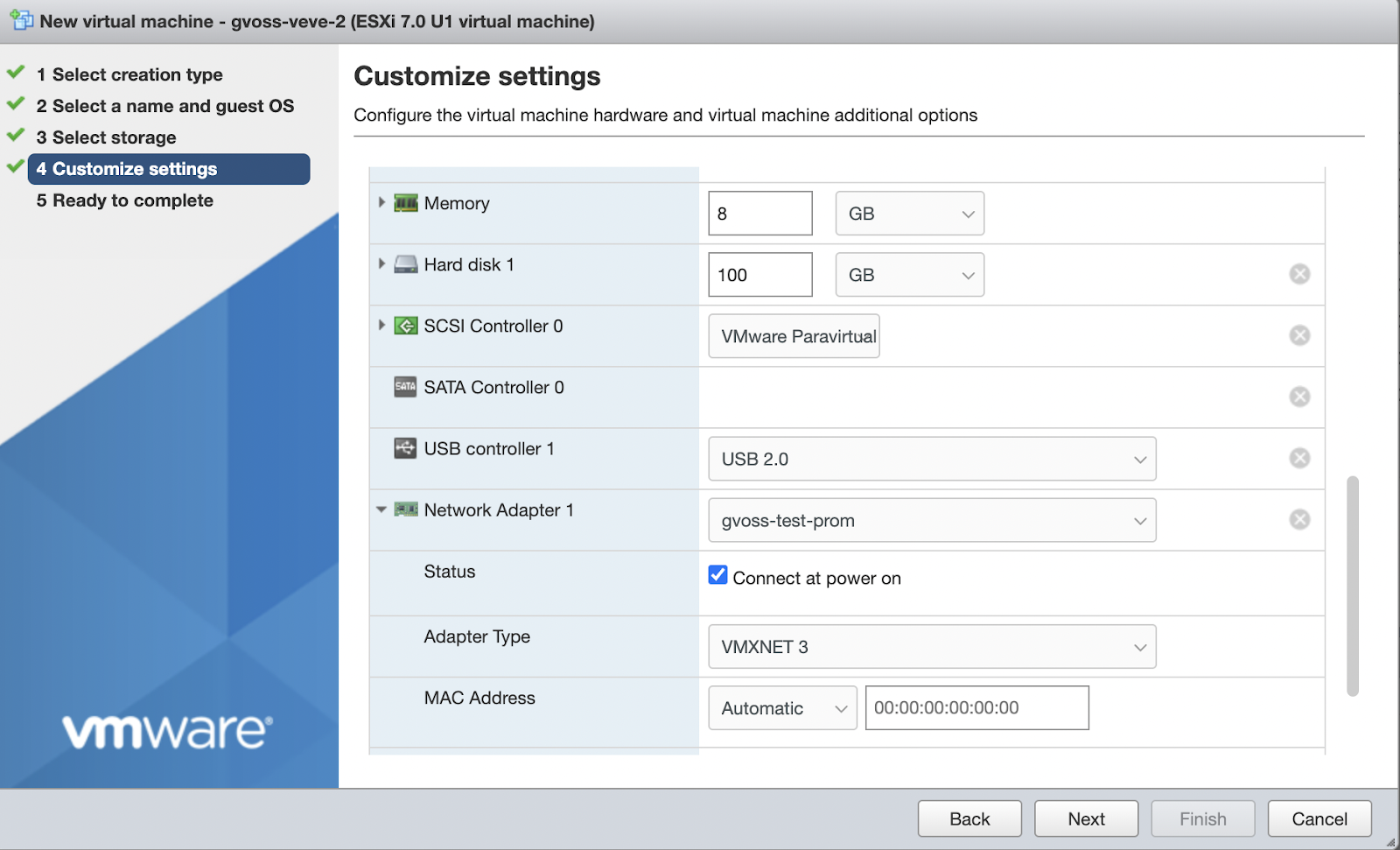Screen dimensions: 1400x850
Task: Click the SCSI Controller 0 icon
Action: 405,326
